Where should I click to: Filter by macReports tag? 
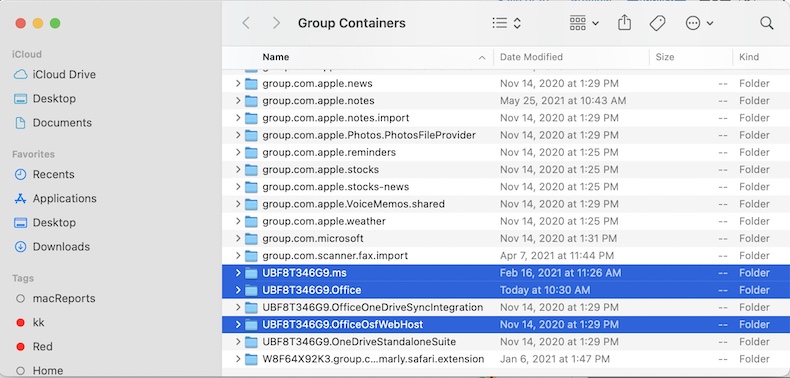point(55,298)
